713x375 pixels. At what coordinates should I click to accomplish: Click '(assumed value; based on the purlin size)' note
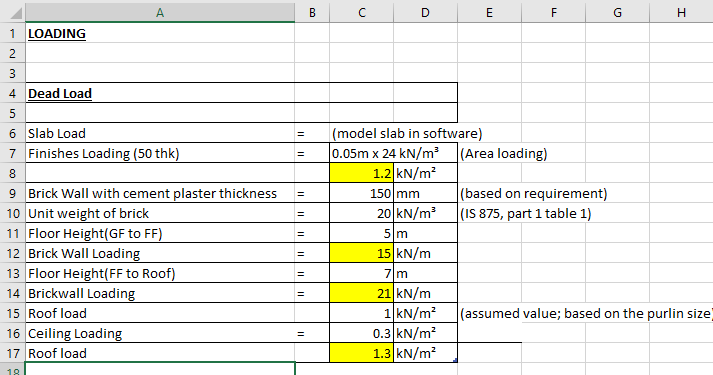click(x=587, y=313)
